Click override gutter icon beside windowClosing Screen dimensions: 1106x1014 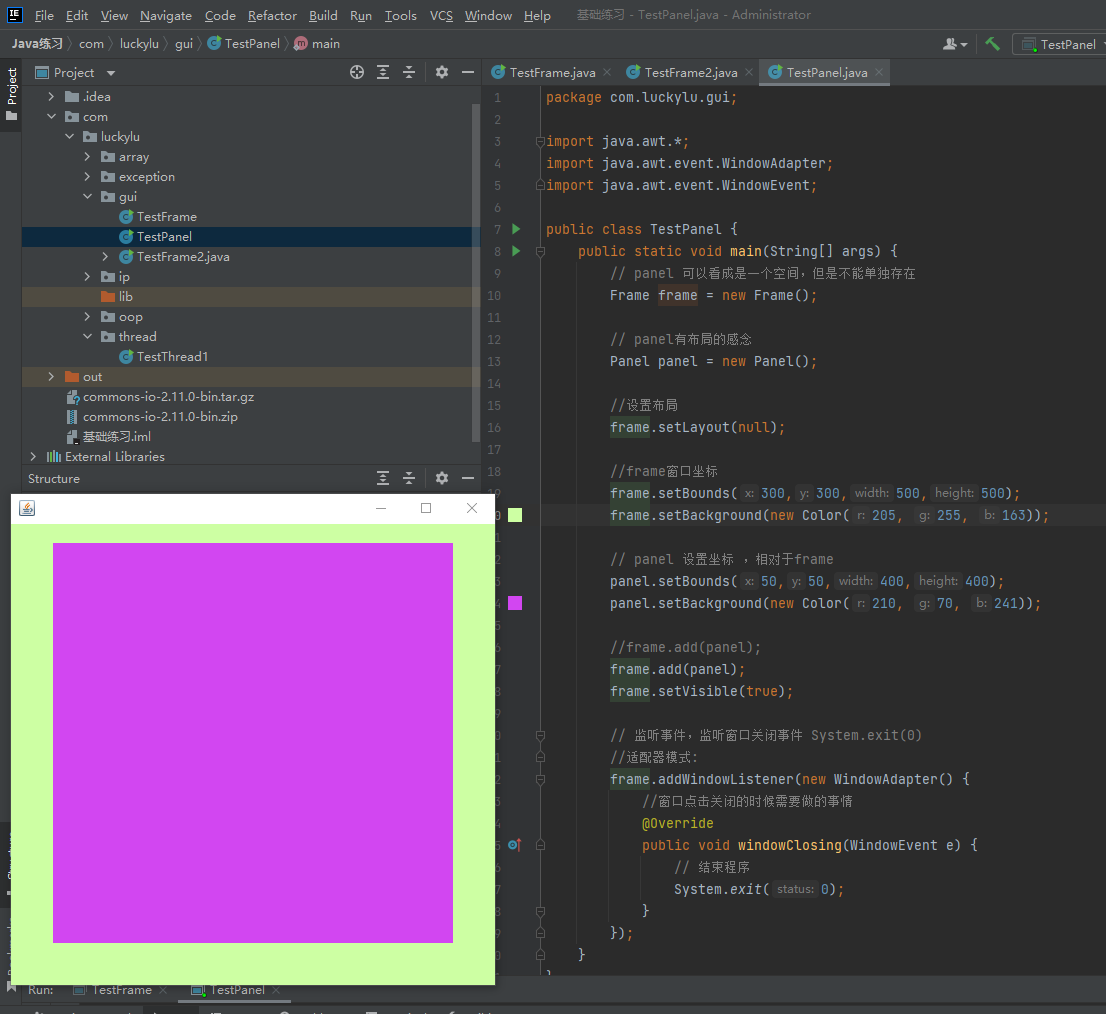click(514, 845)
